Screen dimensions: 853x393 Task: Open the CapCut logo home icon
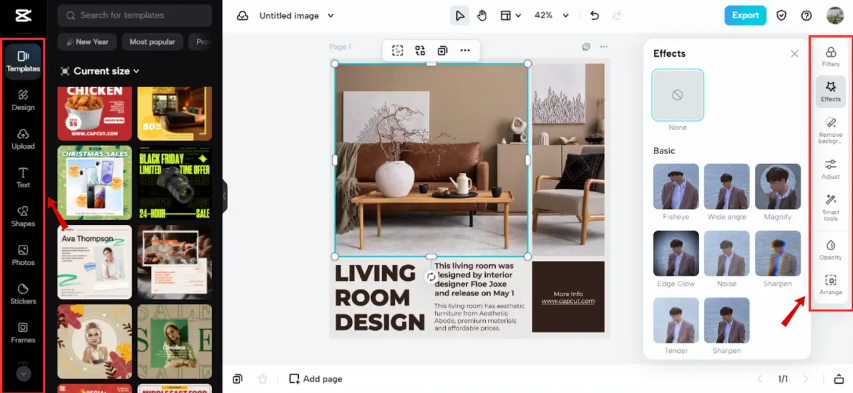23,16
